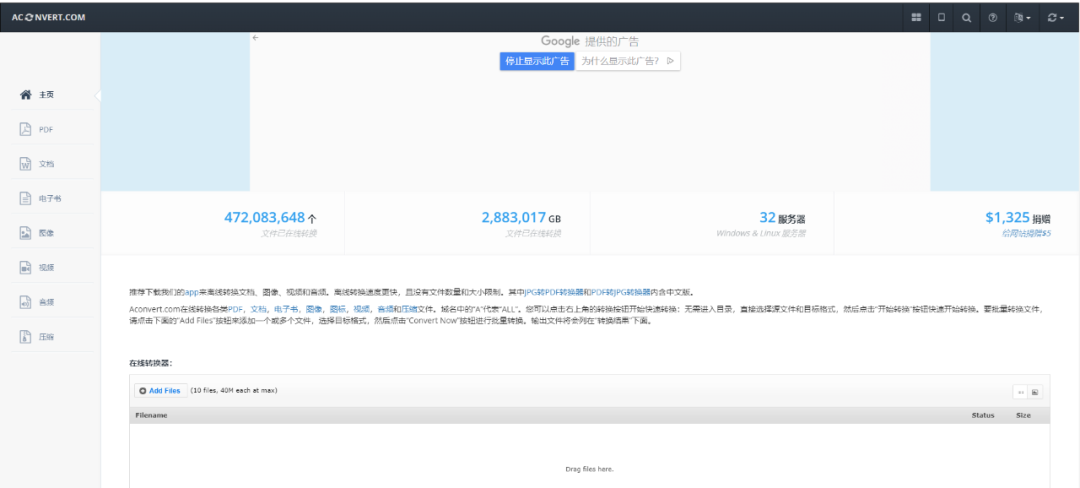Click the 图标 link in description paragraph
Screen dimensions: 1080x488
338,309
